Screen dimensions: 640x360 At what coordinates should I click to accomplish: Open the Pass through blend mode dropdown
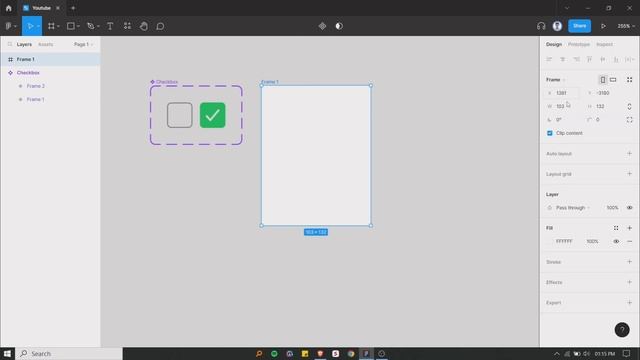(x=573, y=208)
